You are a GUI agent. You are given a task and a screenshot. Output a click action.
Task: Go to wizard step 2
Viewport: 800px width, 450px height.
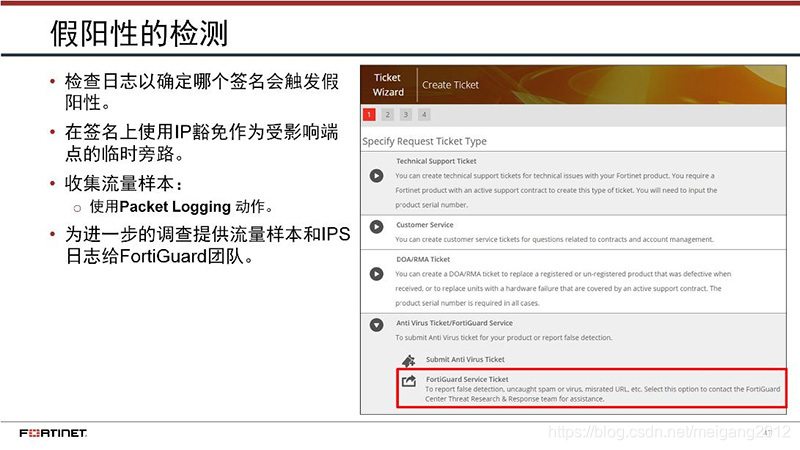388,114
